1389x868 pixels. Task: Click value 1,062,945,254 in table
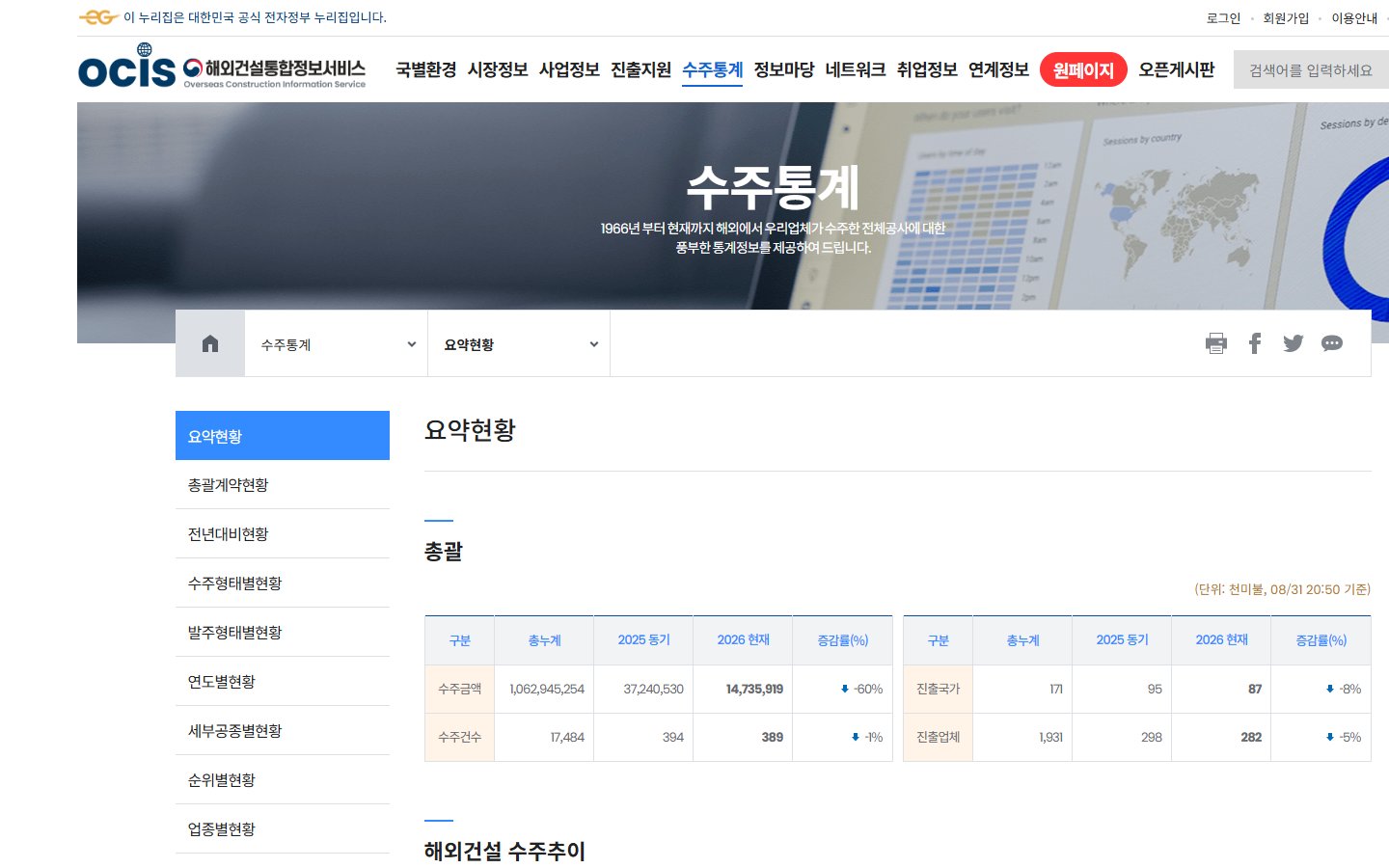[x=547, y=689]
